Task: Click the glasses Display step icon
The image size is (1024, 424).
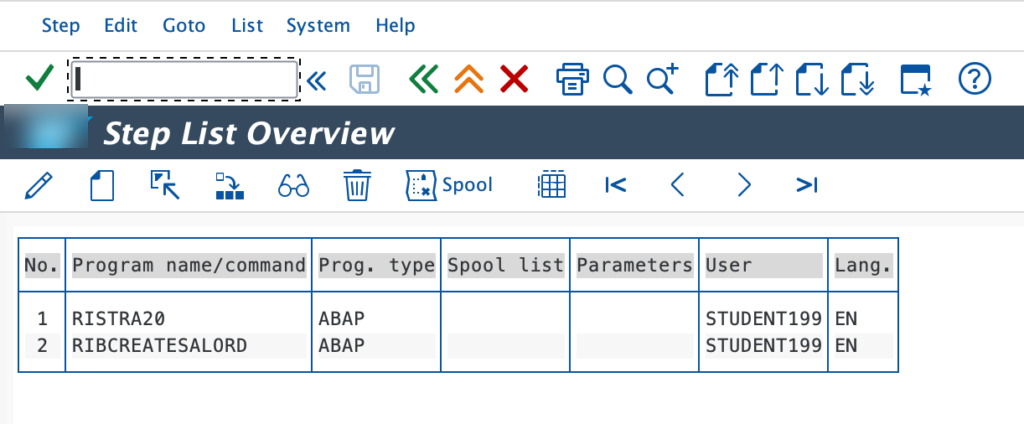Action: 294,186
